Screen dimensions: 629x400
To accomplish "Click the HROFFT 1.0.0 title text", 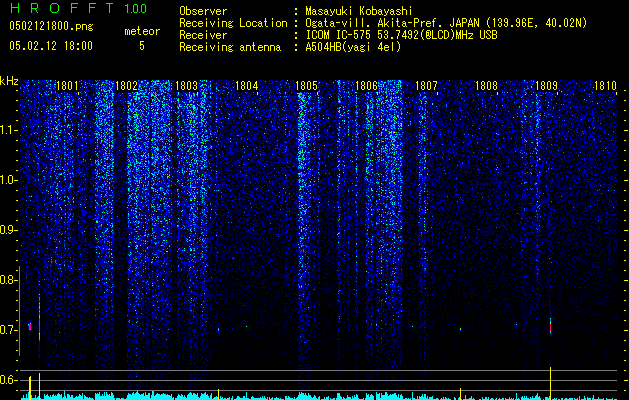I will click(x=78, y=8).
